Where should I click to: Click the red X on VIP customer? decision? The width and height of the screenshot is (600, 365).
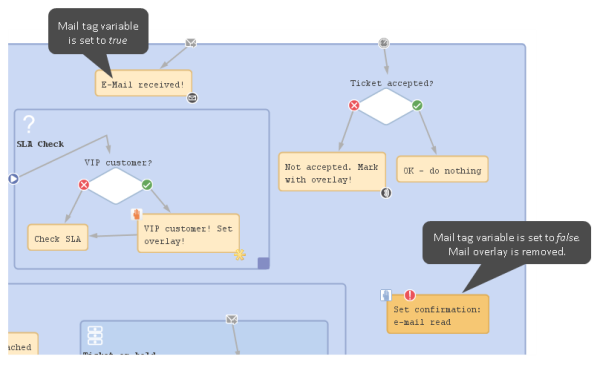pyautogui.click(x=84, y=185)
